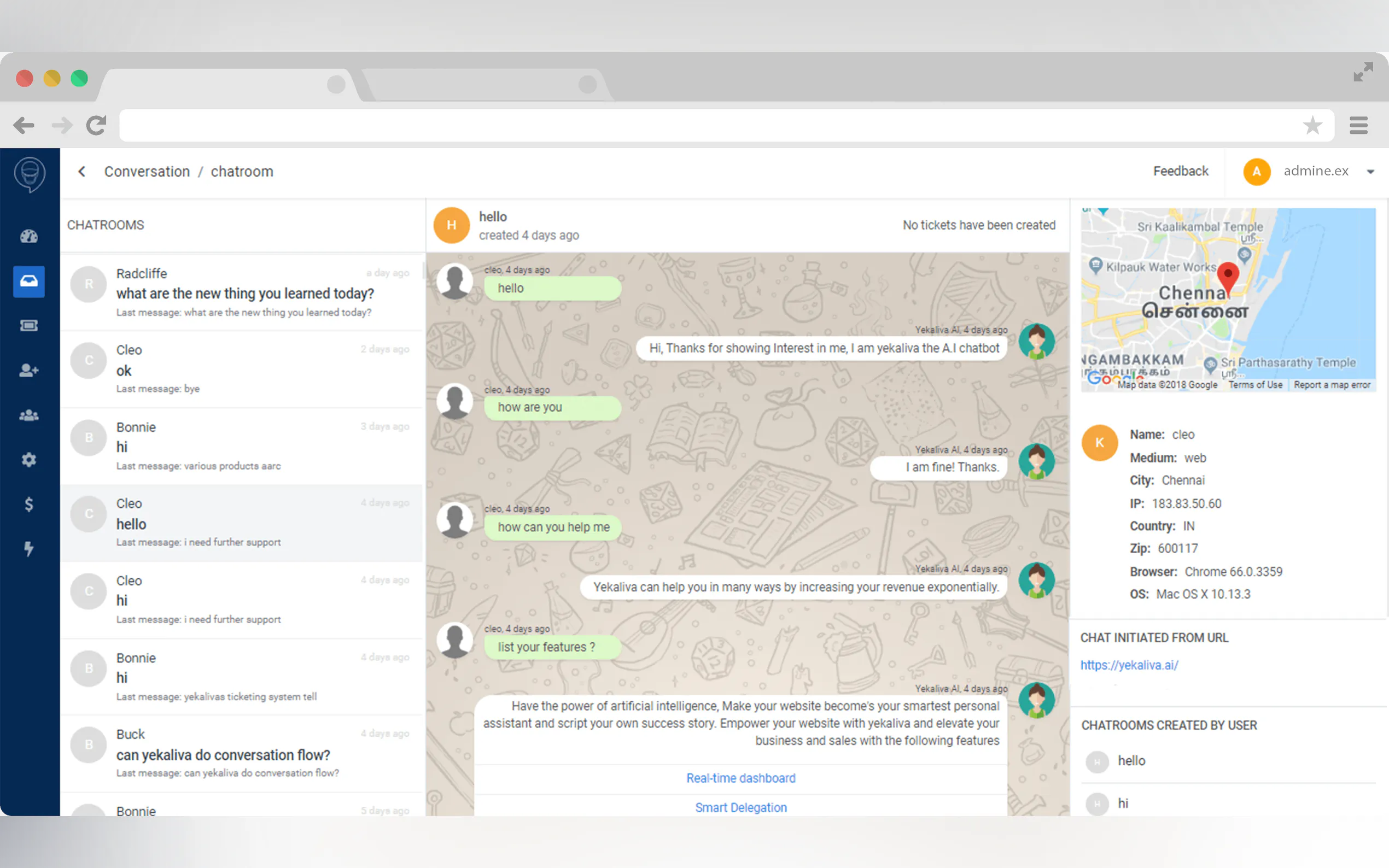
Task: Click the Real-time dashboard feature link
Action: pos(741,778)
